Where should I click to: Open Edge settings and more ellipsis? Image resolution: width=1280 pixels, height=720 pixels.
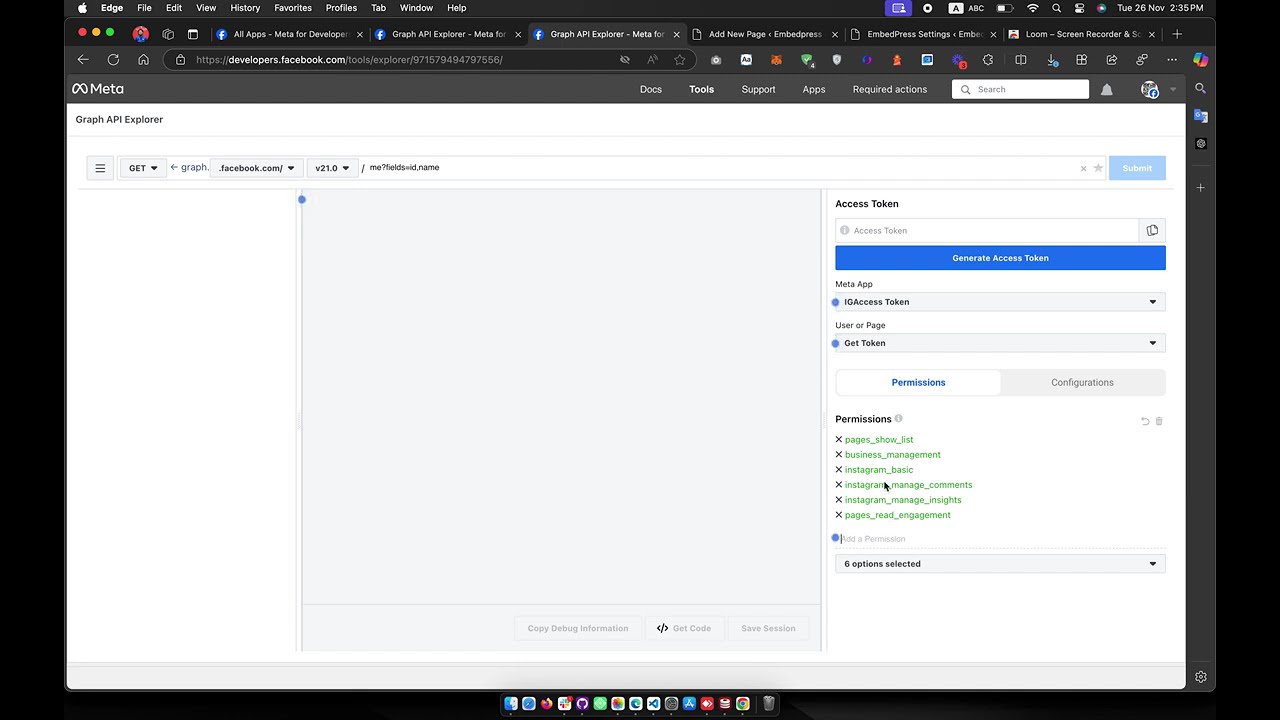[x=1172, y=60]
